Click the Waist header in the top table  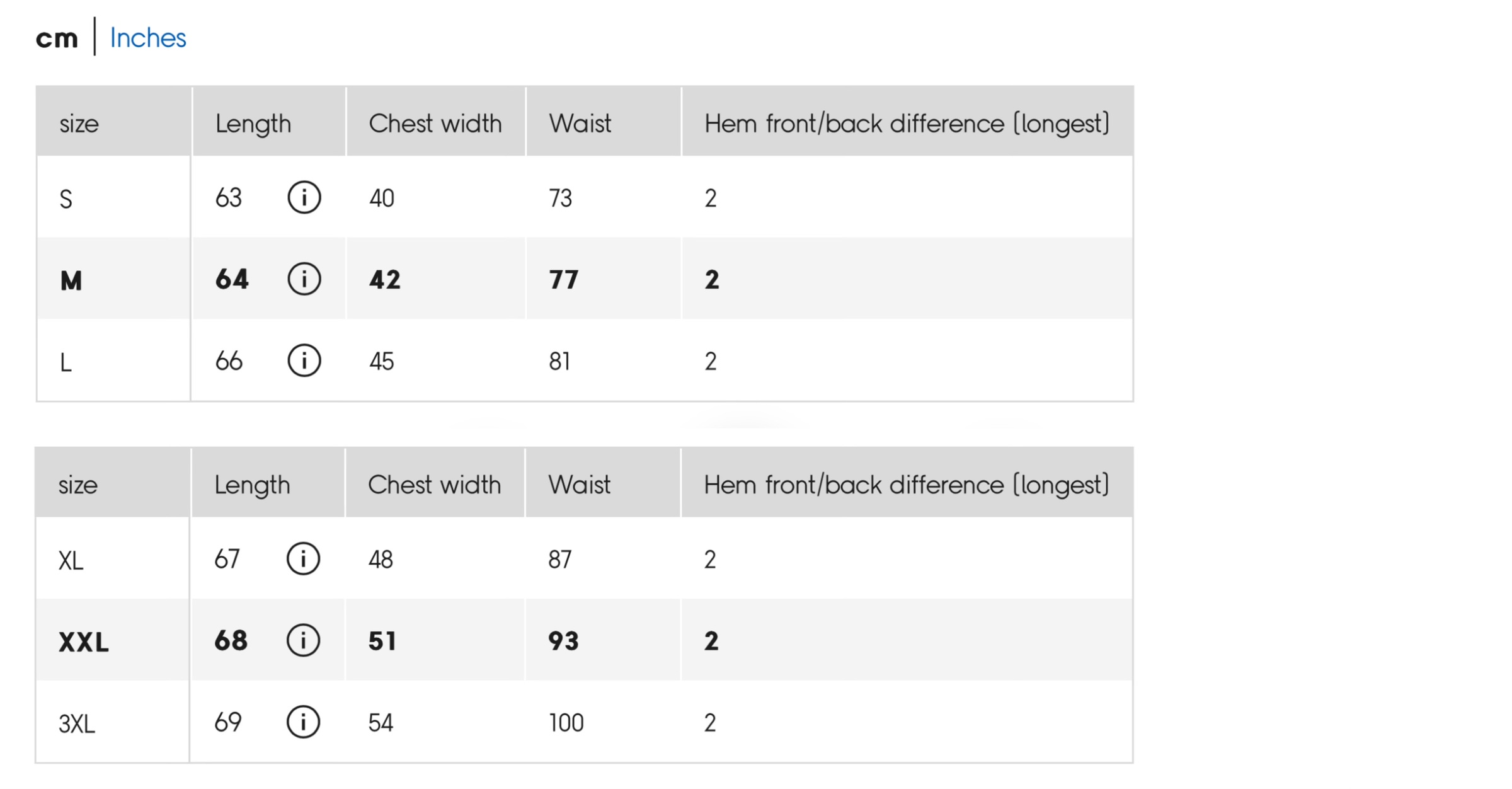tap(580, 124)
